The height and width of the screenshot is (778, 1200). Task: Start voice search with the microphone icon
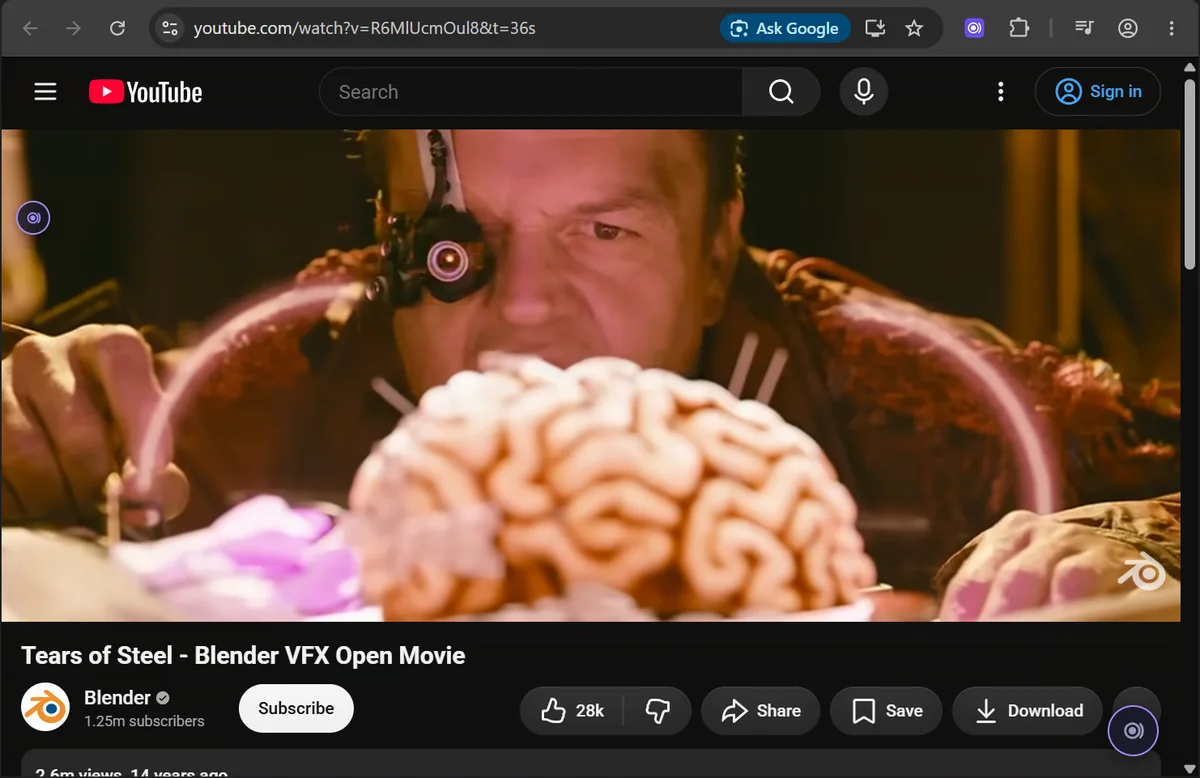pos(864,92)
